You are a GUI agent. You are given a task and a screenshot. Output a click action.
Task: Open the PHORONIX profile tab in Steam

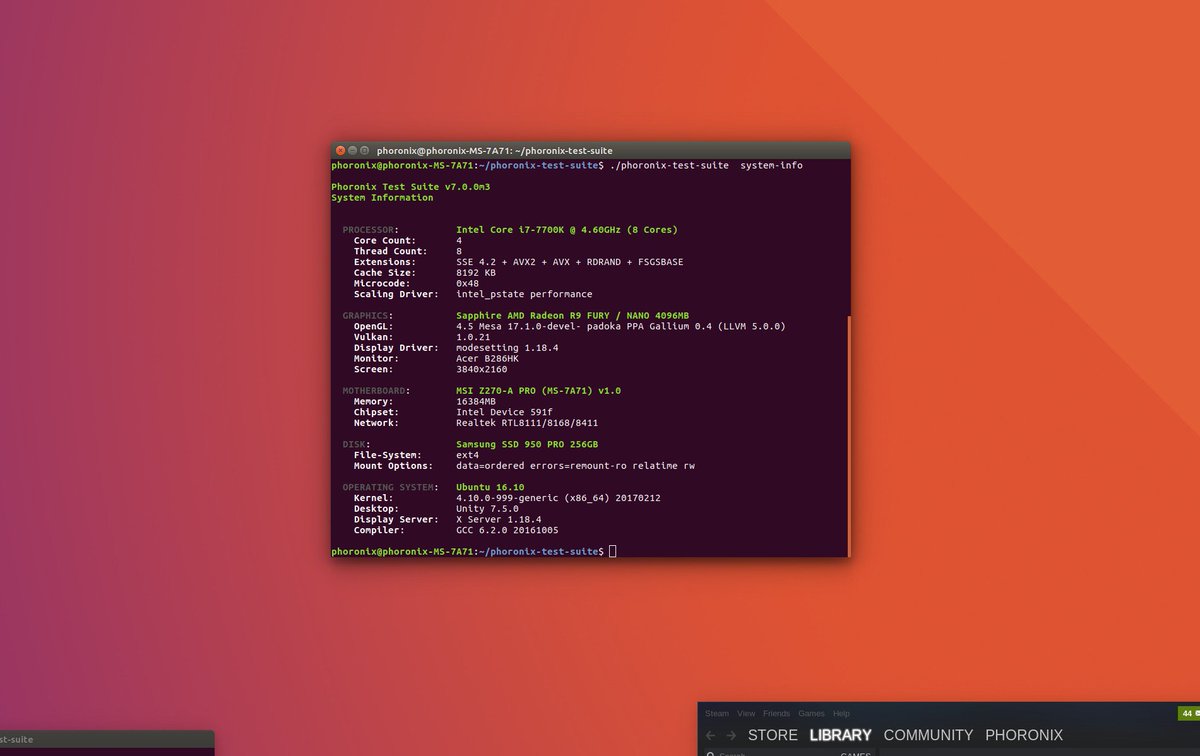click(1024, 735)
